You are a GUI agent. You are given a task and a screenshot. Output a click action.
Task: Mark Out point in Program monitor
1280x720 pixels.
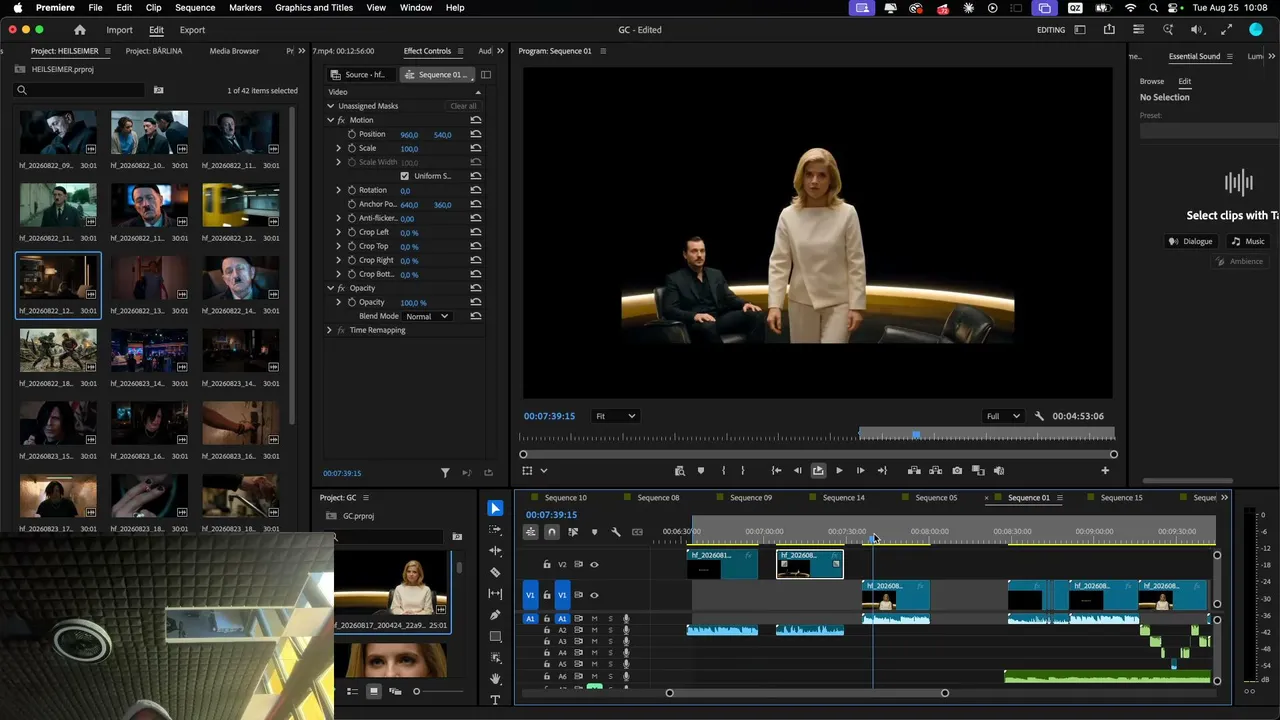pos(742,471)
